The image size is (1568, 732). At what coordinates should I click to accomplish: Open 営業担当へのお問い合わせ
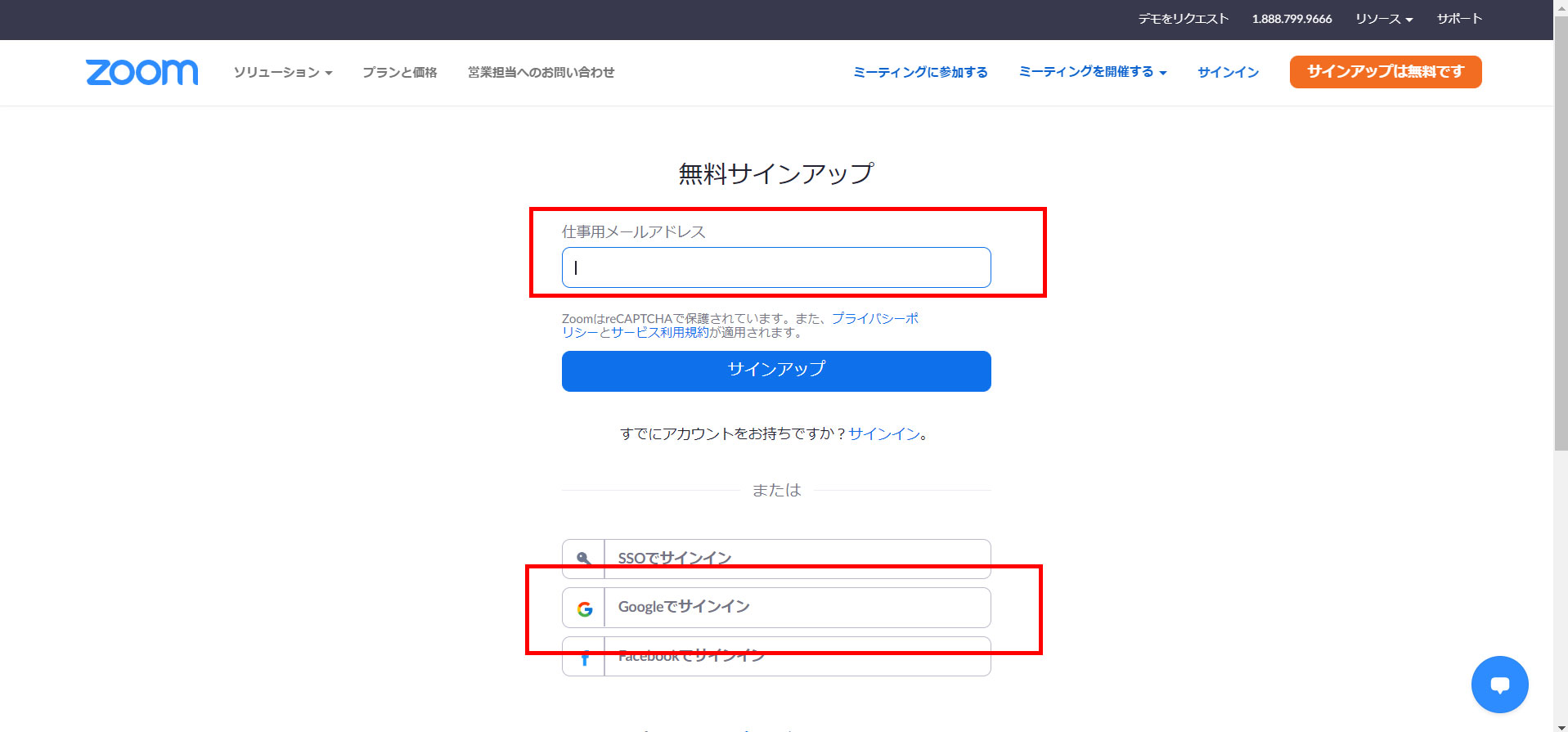coord(541,72)
